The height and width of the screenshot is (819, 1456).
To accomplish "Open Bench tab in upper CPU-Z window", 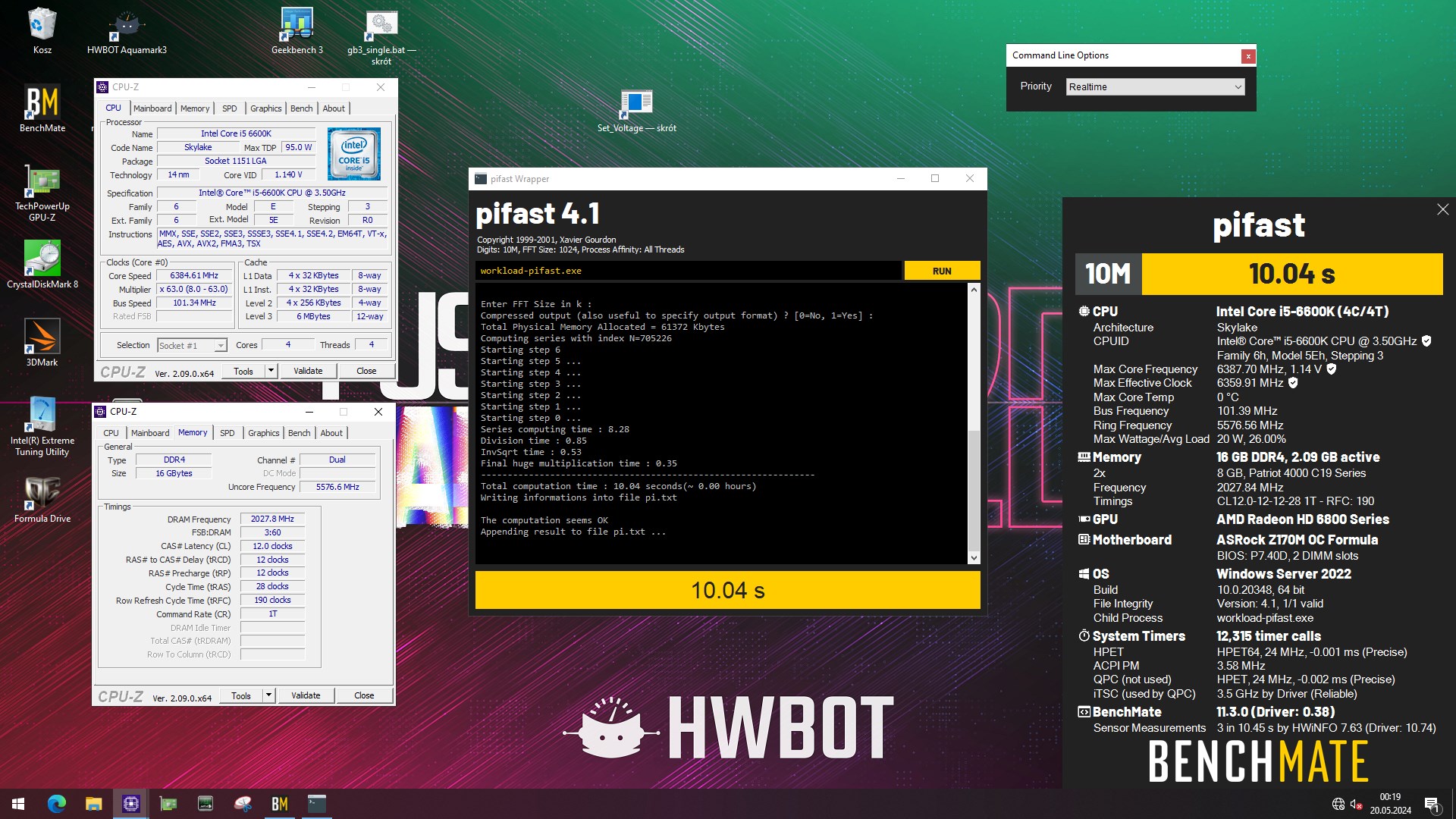I will 301,108.
